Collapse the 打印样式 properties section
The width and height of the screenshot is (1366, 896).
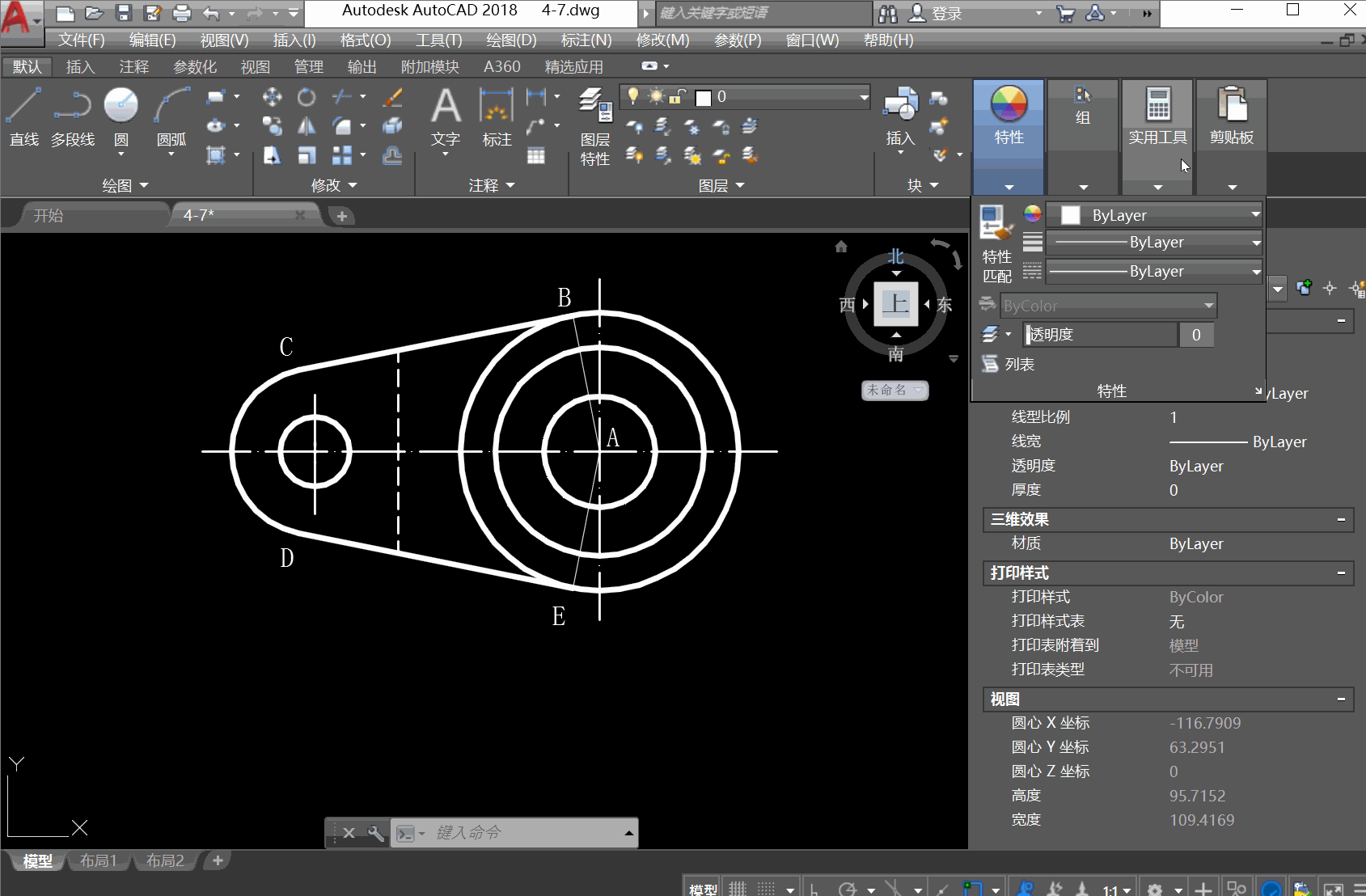(x=1341, y=573)
